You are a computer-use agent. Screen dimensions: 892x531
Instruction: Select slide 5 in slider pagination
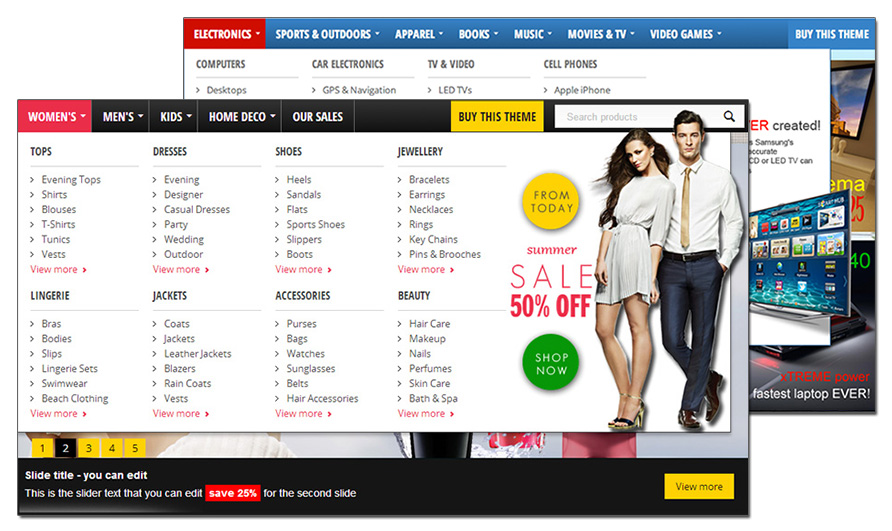[135, 448]
